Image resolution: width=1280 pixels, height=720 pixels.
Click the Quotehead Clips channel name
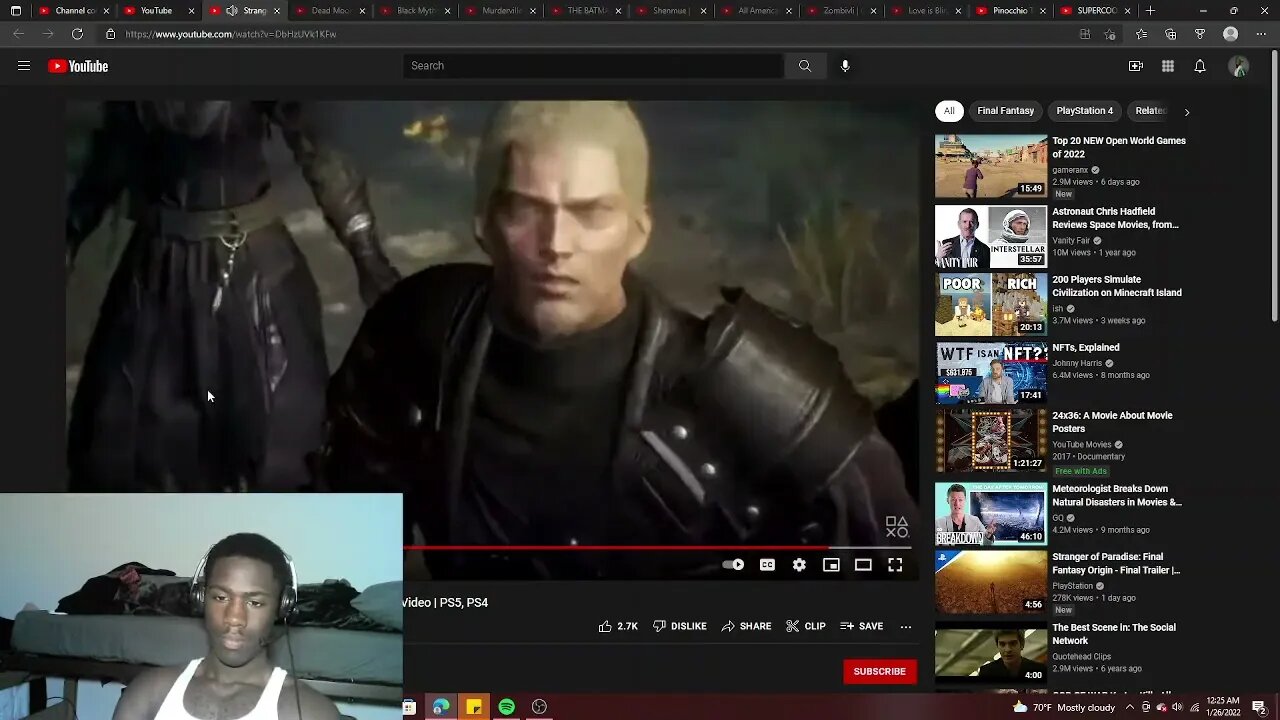(x=1082, y=657)
